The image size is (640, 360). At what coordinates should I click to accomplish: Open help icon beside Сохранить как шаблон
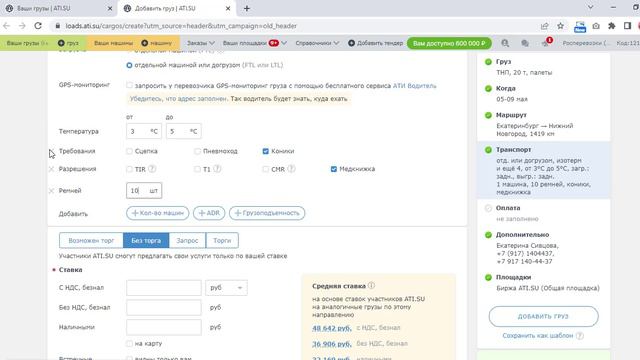(x=580, y=336)
